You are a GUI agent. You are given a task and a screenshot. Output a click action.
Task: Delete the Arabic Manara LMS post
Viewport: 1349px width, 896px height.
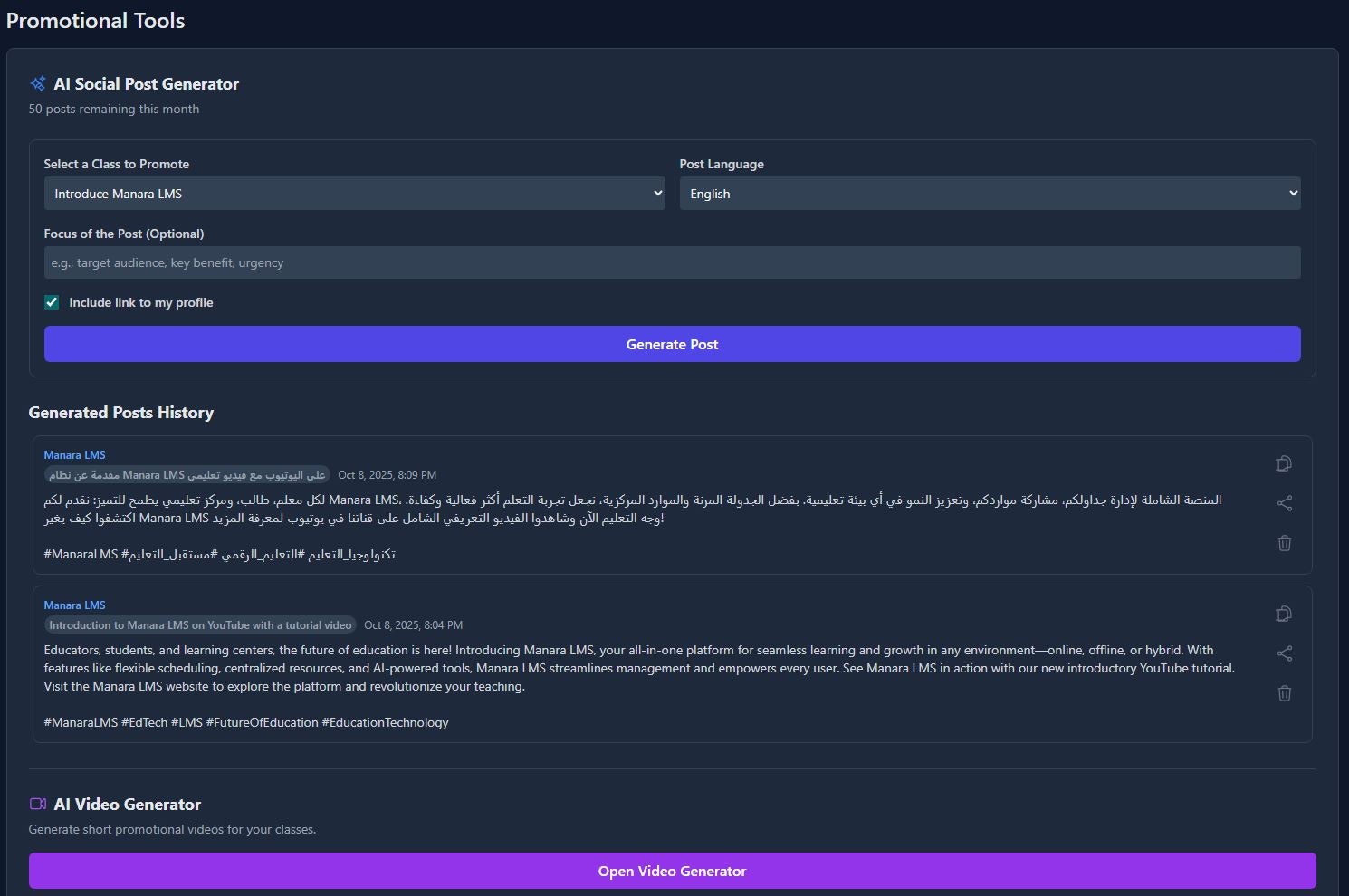[1284, 543]
